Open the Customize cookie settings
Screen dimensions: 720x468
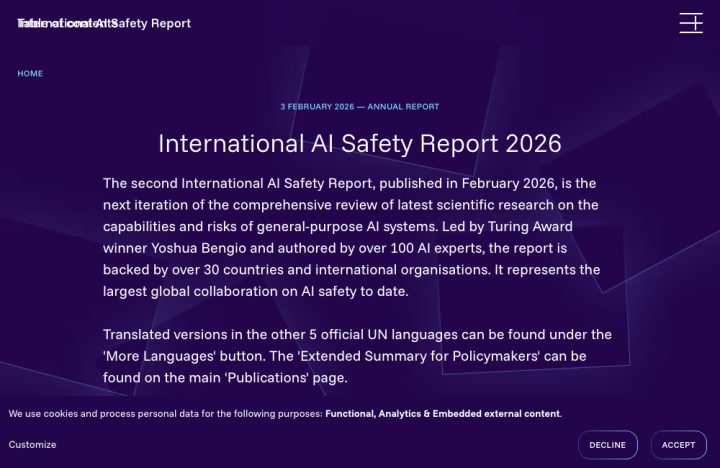click(x=32, y=445)
